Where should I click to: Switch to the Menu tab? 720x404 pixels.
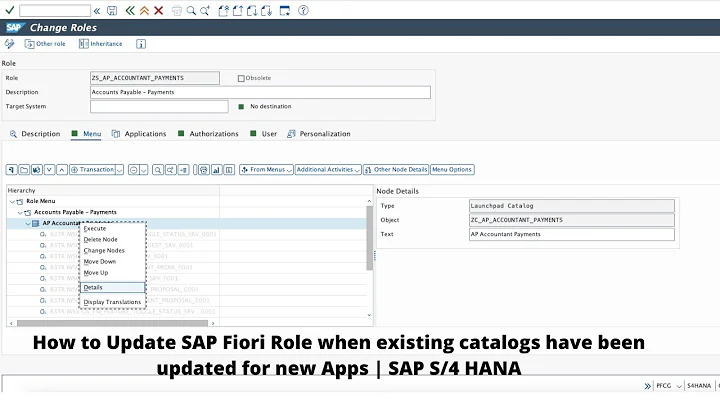(86, 134)
